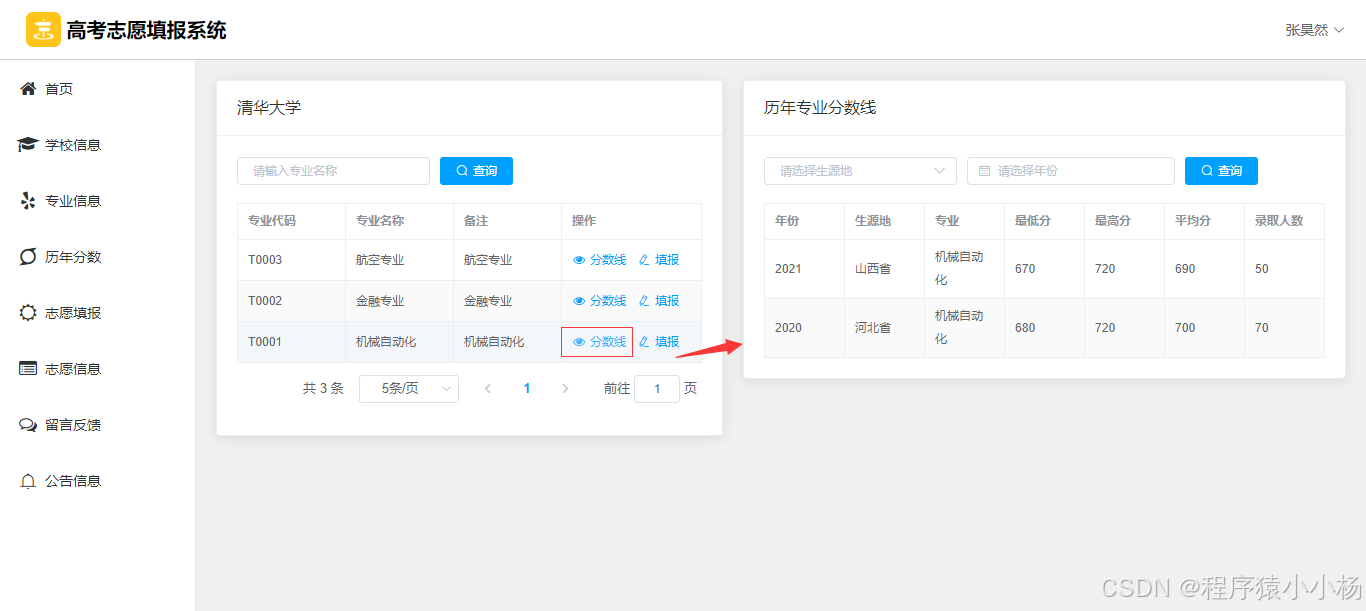
Task: Select page number 1 in pagination
Action: (527, 389)
